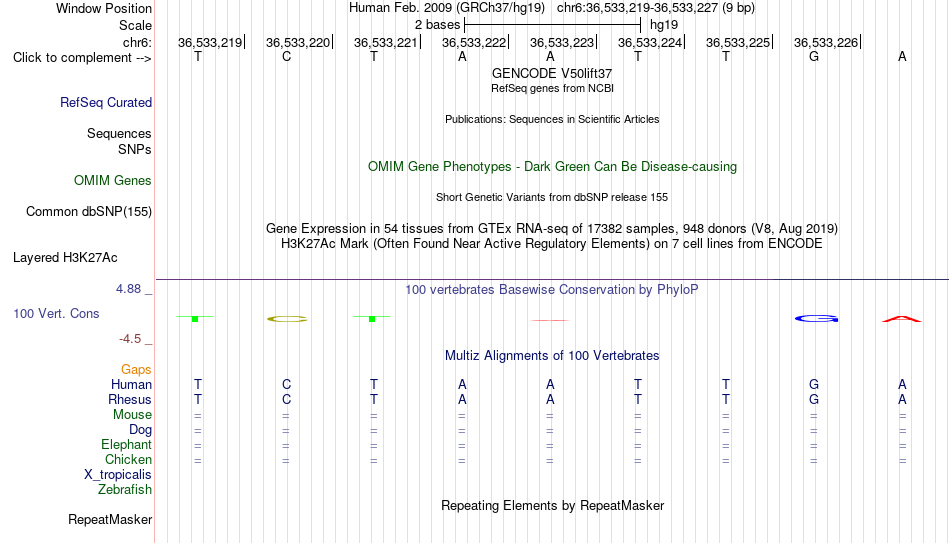Click the Dog species label

click(140, 430)
